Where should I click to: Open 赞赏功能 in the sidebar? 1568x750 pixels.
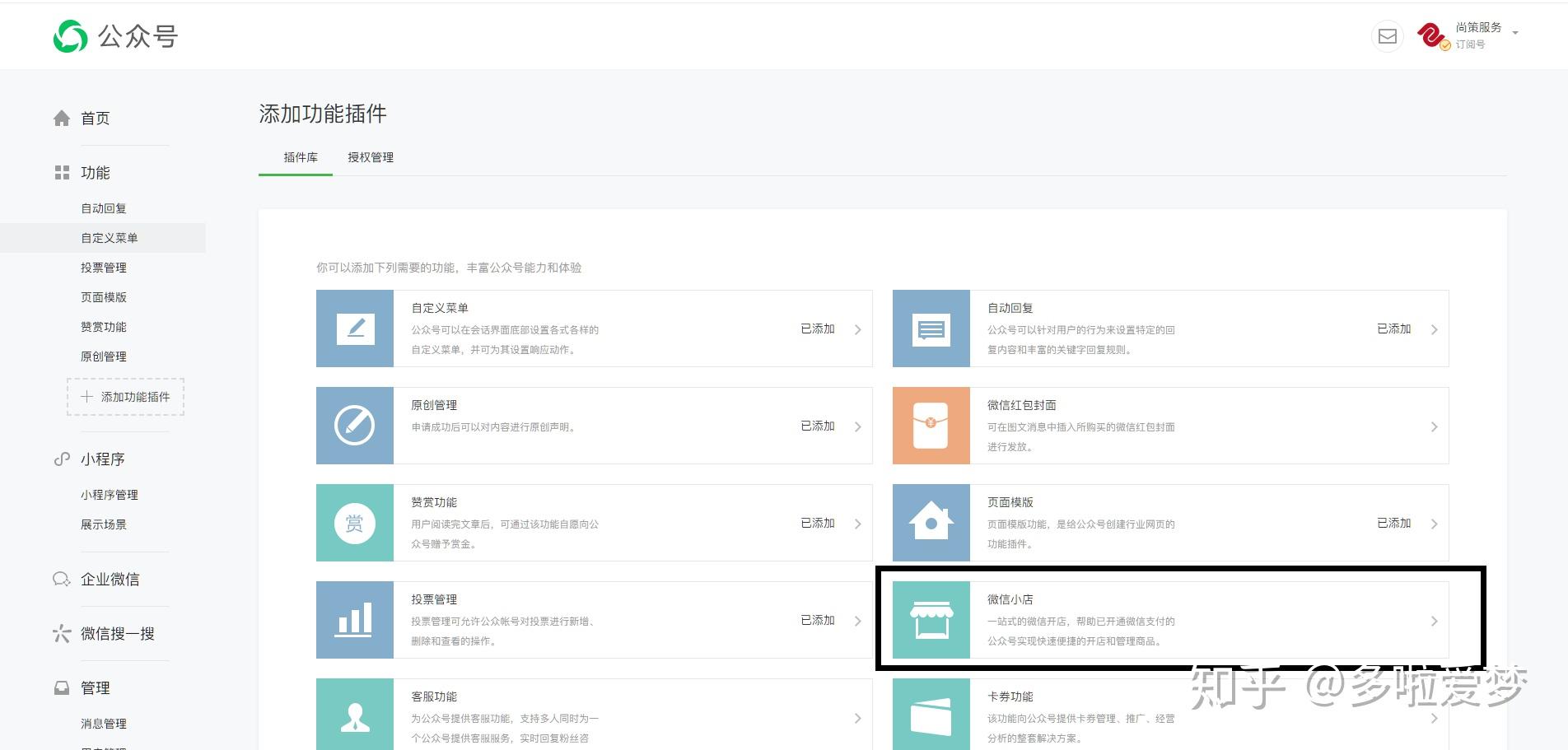[104, 327]
